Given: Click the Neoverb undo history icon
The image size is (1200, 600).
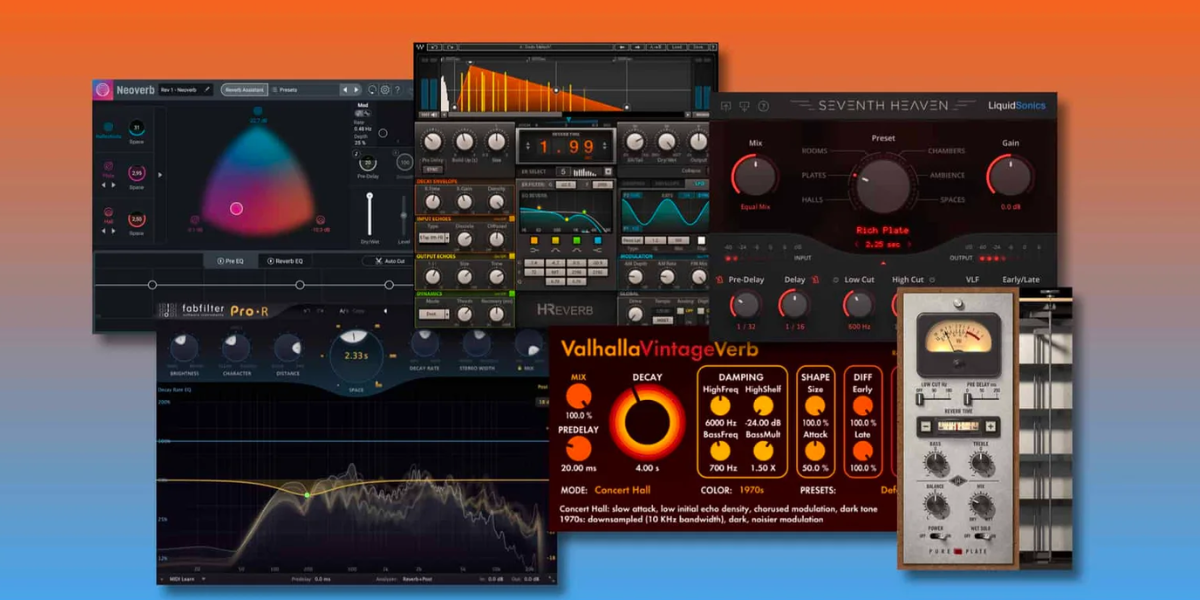Looking at the screenshot, I should click(372, 90).
